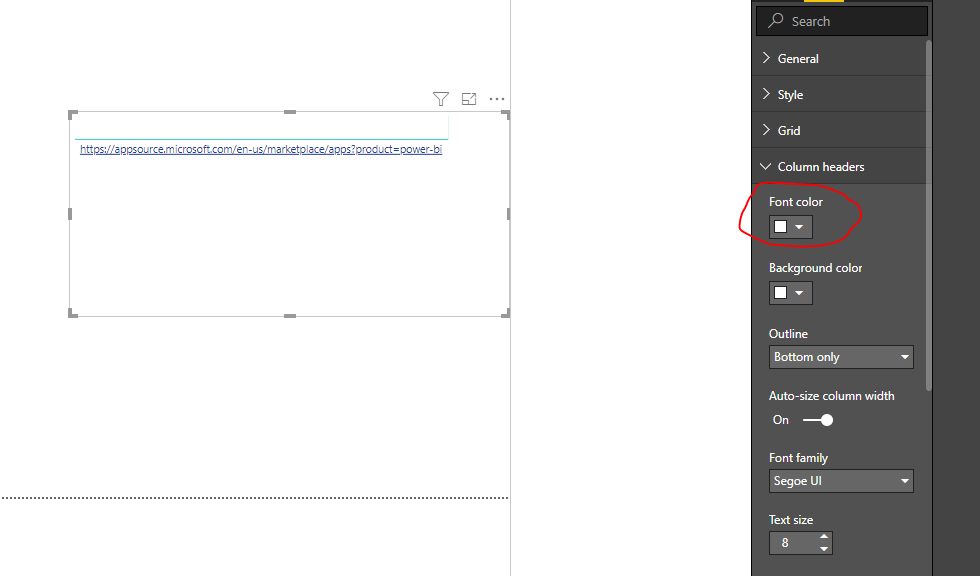980x576 pixels.
Task: Toggle Auto-size column width switch
Action: click(x=818, y=420)
